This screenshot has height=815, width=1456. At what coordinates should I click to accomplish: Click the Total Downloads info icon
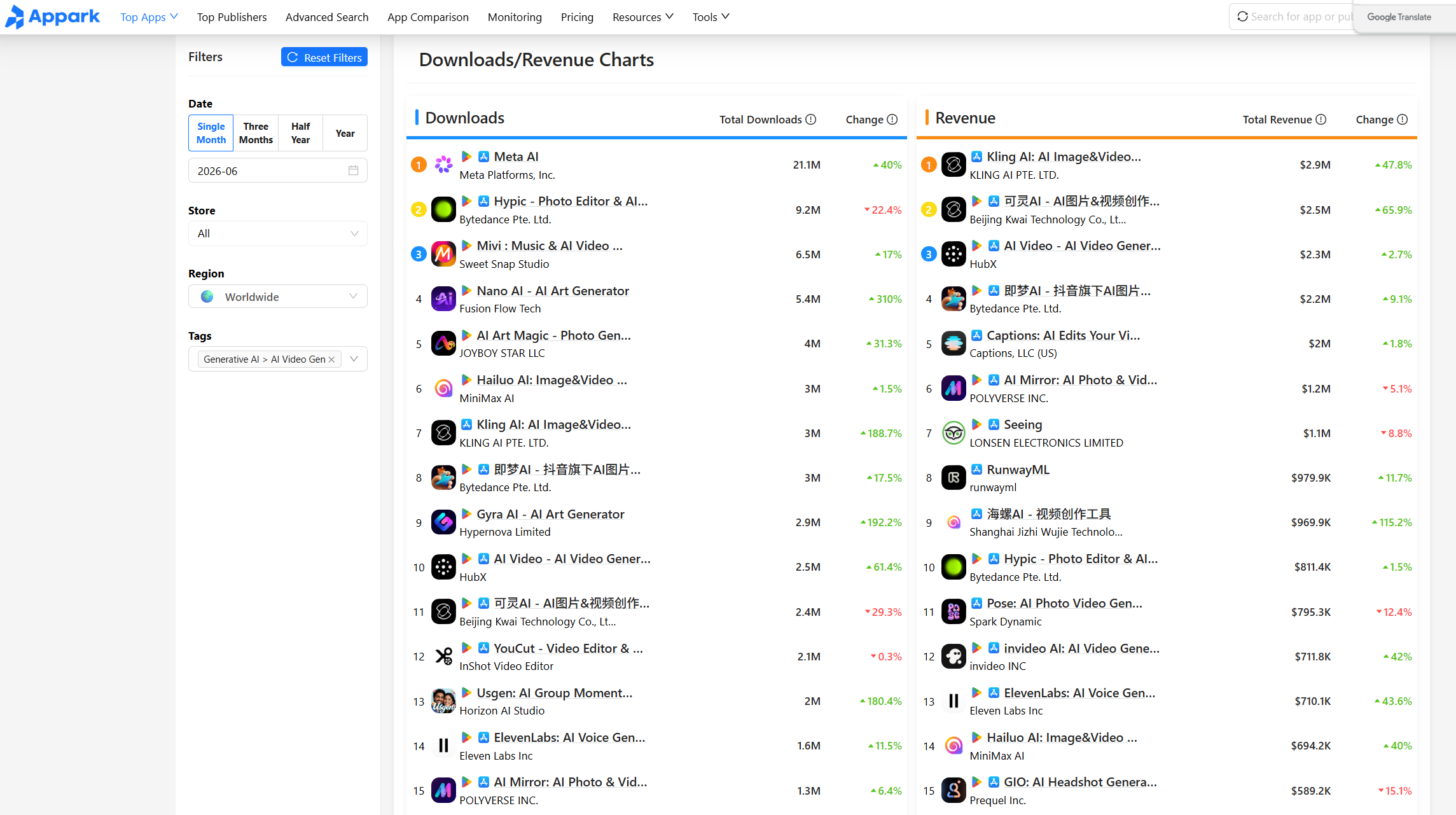(811, 120)
